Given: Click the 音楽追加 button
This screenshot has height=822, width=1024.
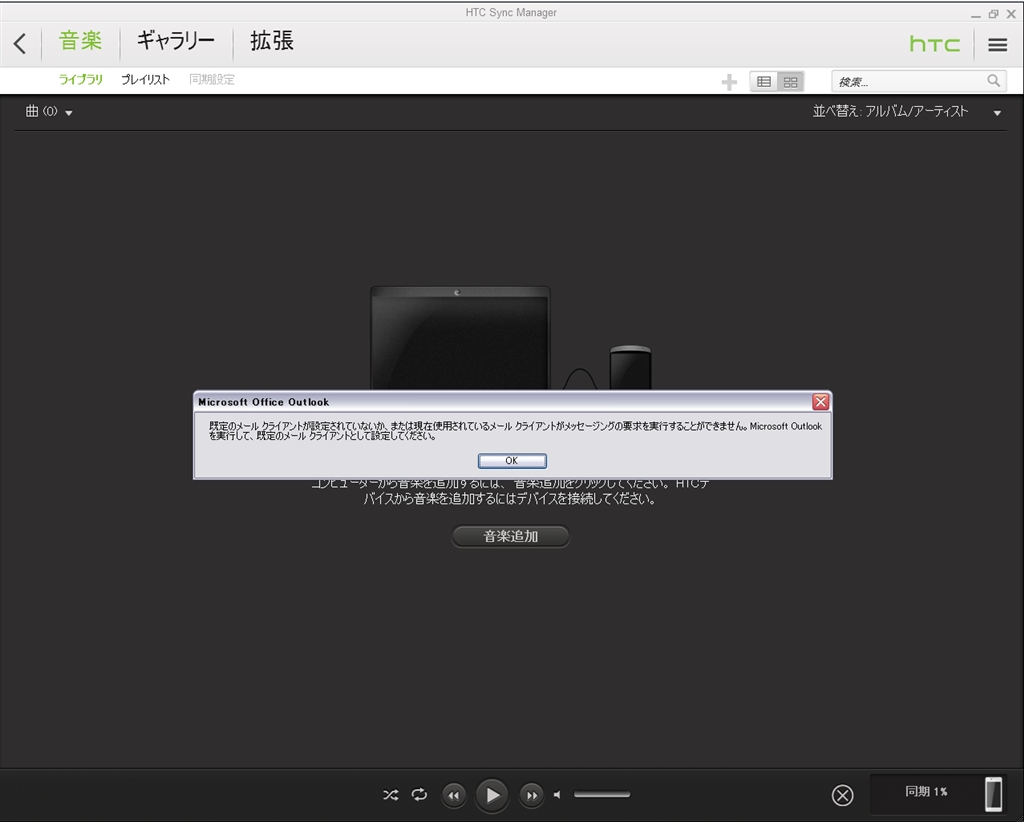Looking at the screenshot, I should click(511, 537).
